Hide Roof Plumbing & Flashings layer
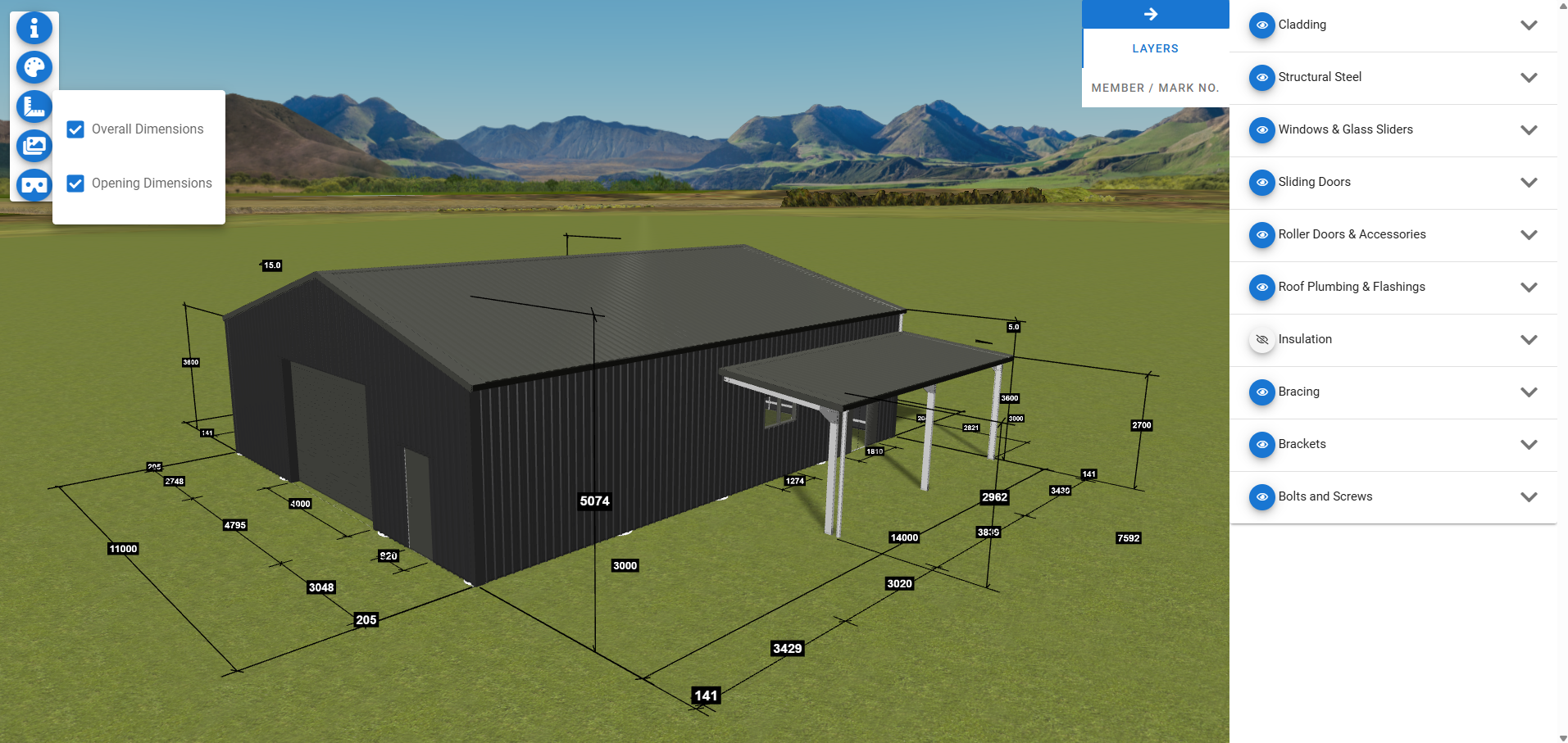Image resolution: width=1568 pixels, height=743 pixels. [x=1261, y=288]
